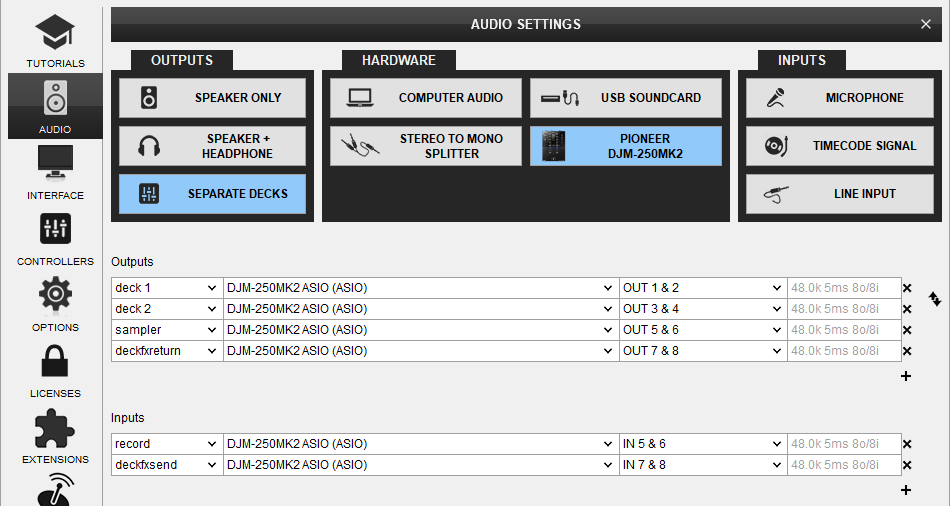
Task: Open the record input source dropdown
Action: click(x=167, y=444)
